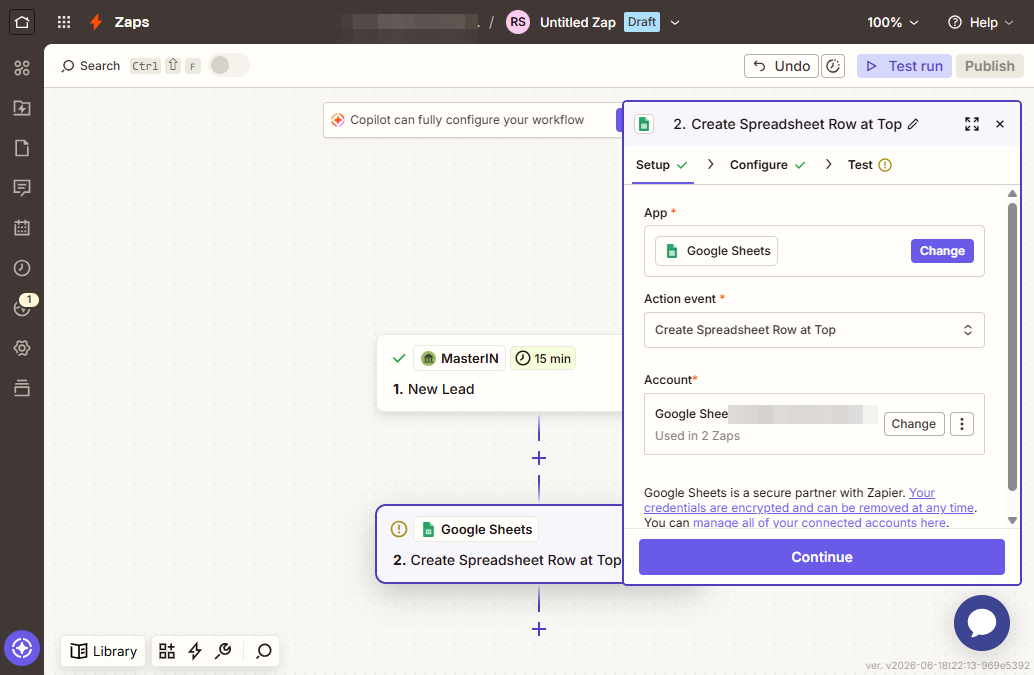
Task: Open the chat support bubble
Action: click(x=981, y=622)
